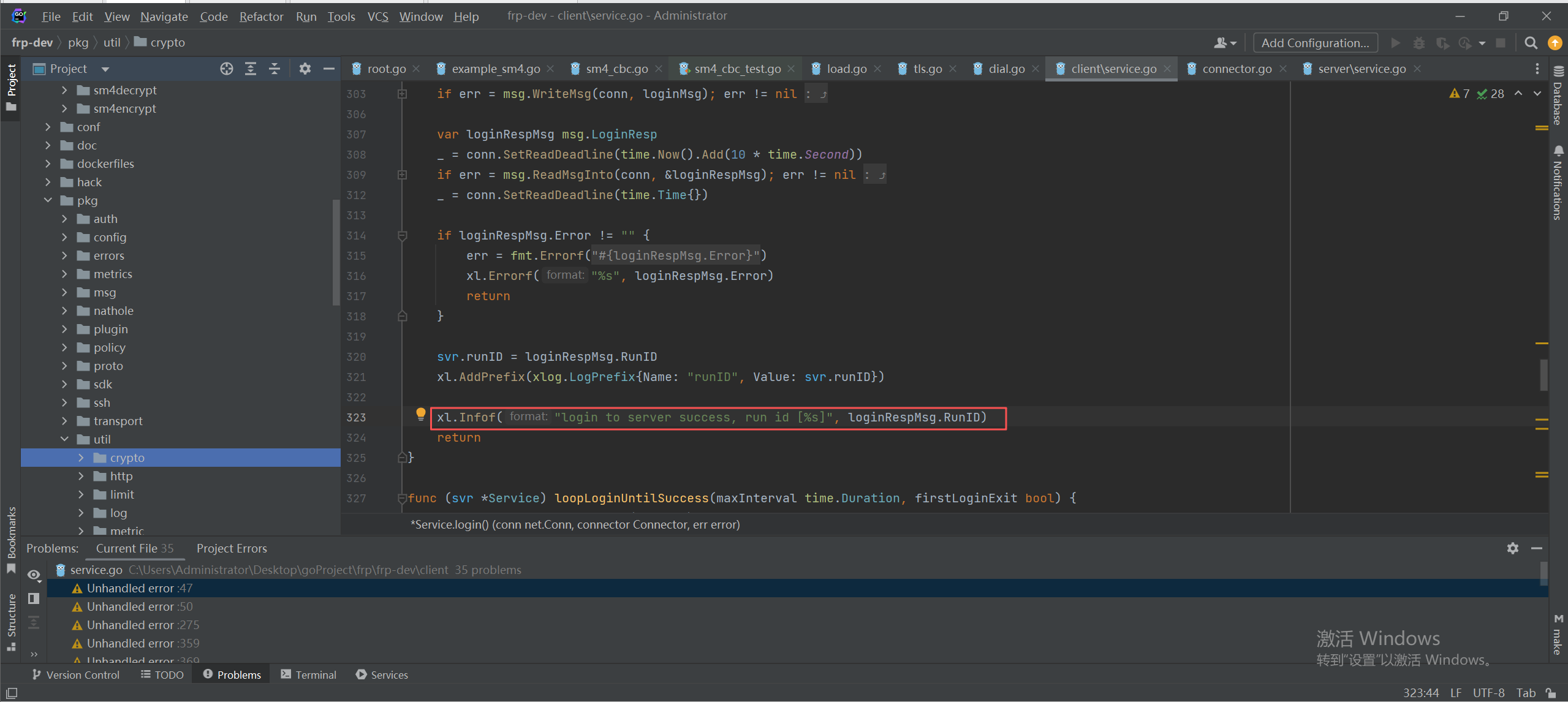This screenshot has height=702, width=1568.
Task: Toggle code fold marker on line 314
Action: click(403, 235)
